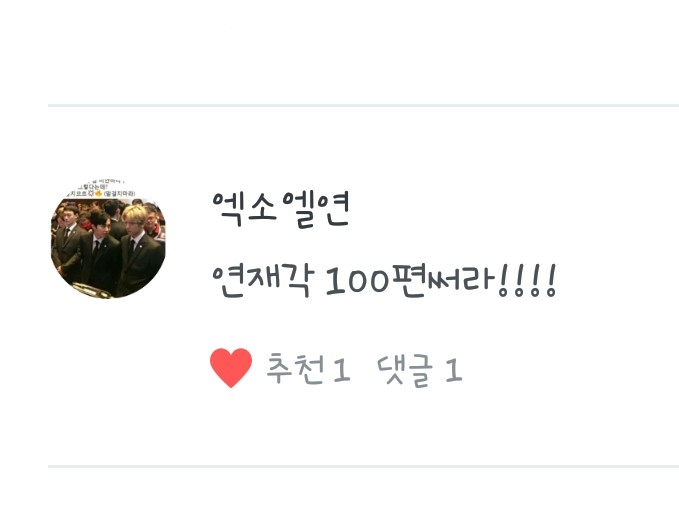Select the 추천 recommend label

[294, 368]
